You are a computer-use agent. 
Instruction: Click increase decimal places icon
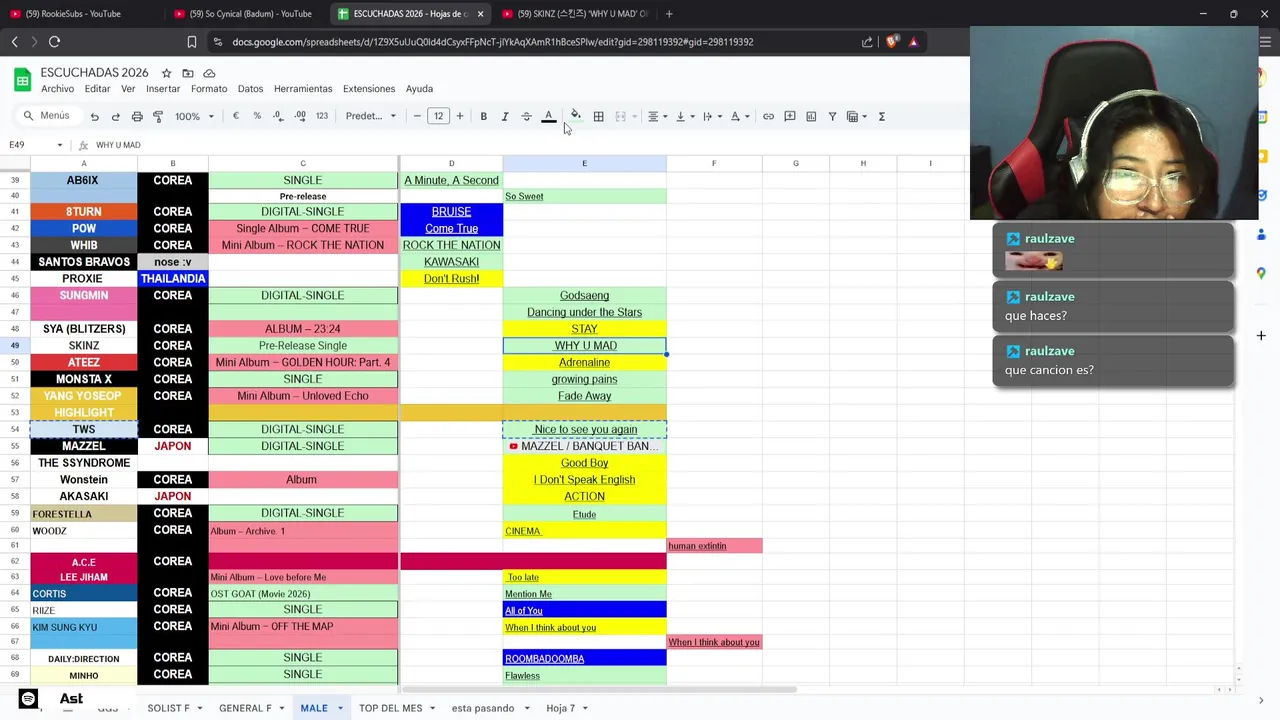click(300, 116)
